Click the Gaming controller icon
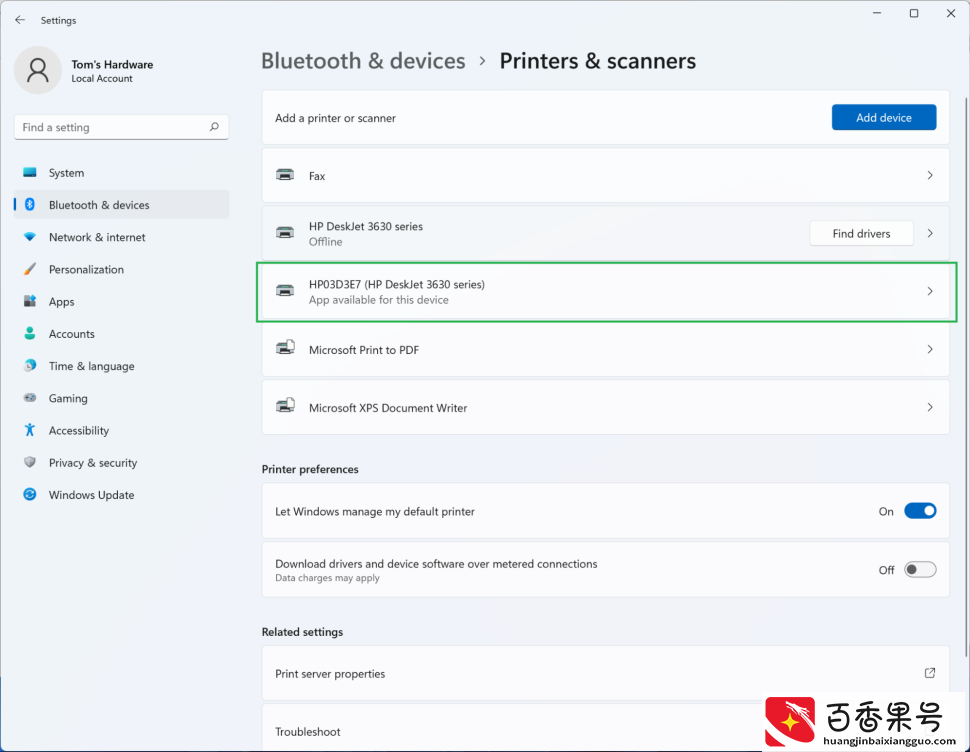This screenshot has height=752, width=970. click(x=30, y=398)
